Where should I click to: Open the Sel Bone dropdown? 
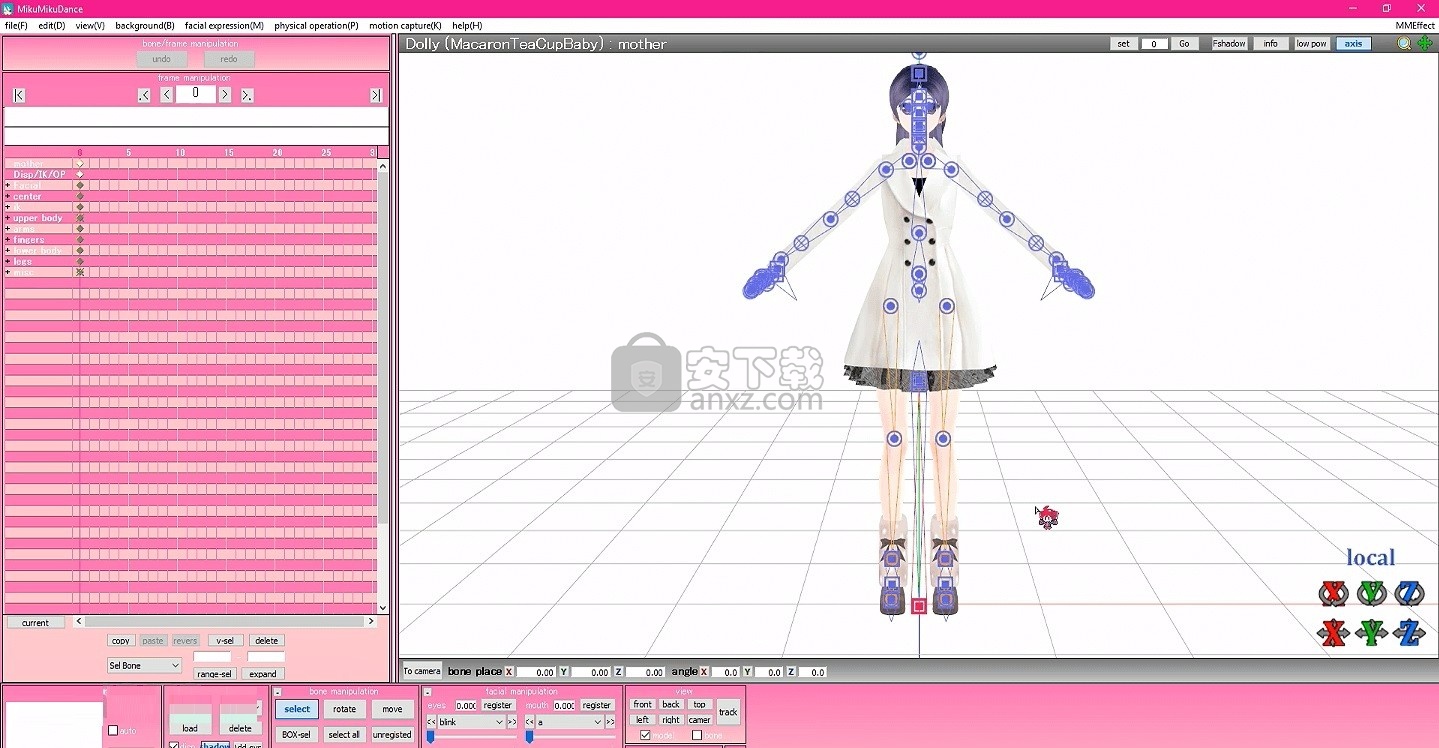145,665
